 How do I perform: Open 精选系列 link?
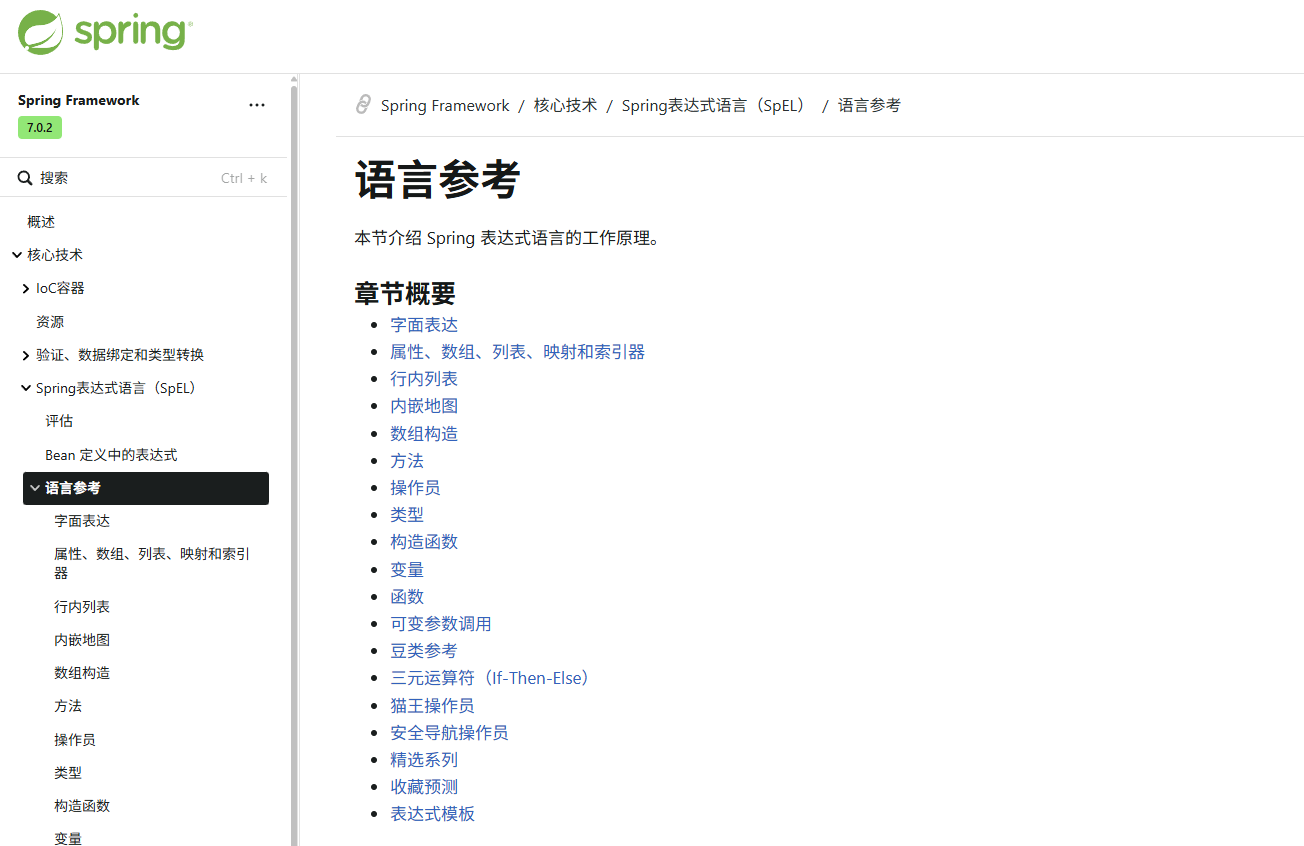pyautogui.click(x=424, y=760)
